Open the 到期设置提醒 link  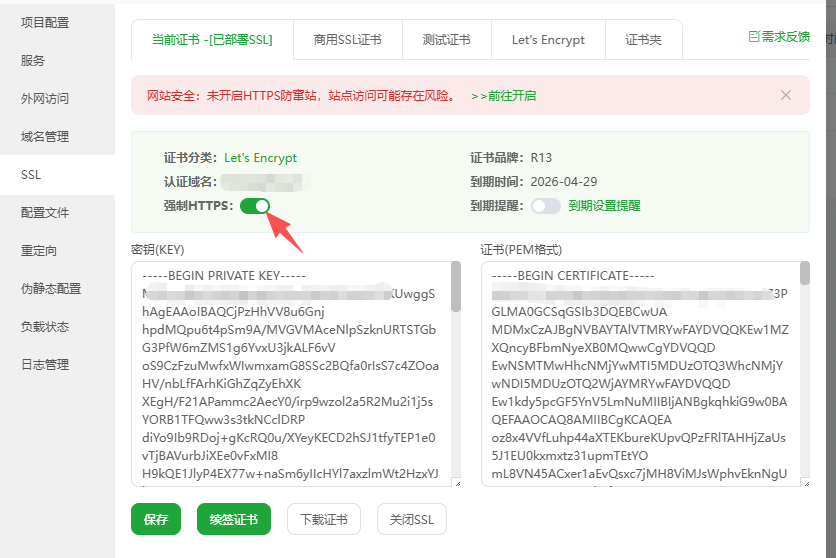click(x=604, y=206)
